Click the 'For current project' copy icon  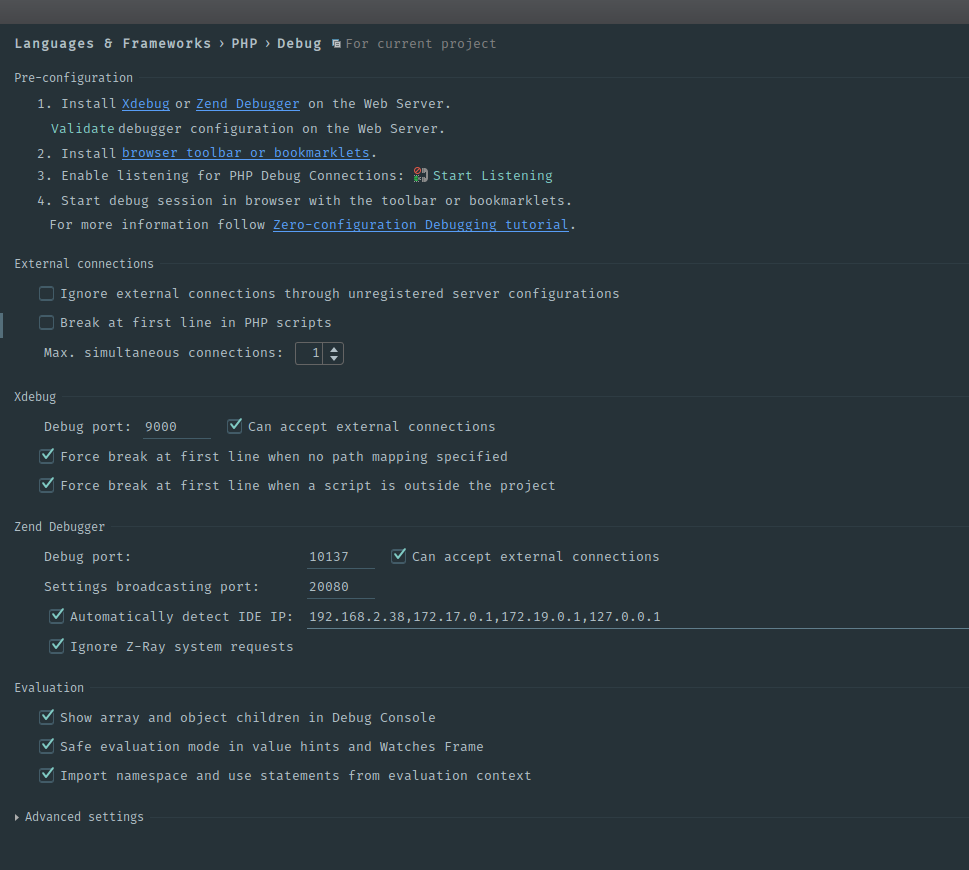click(336, 44)
